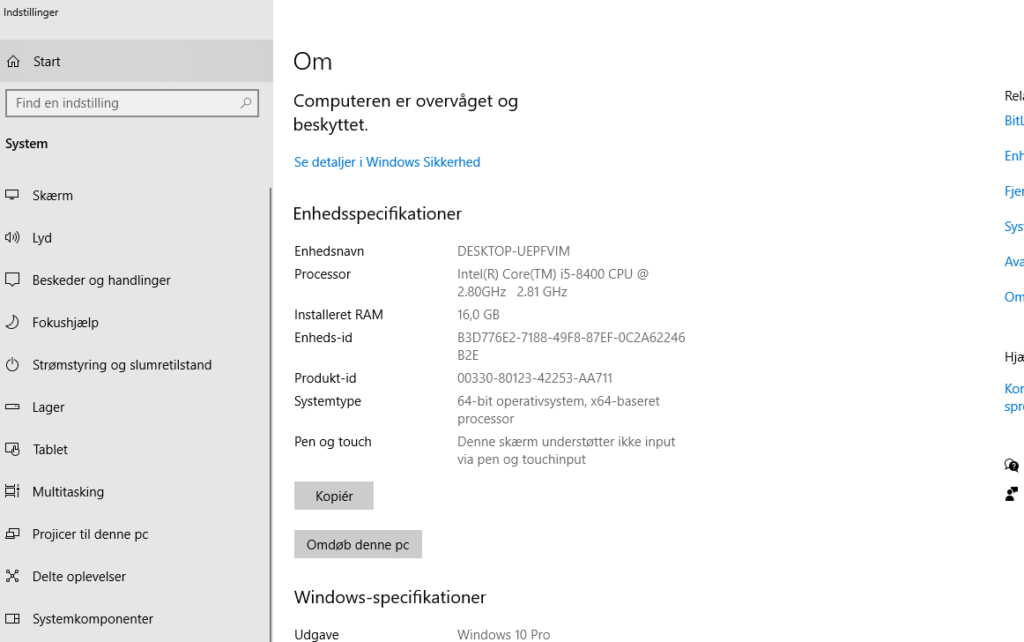Click the sidebar vertical scrollbar
Image resolution: width=1024 pixels, height=642 pixels.
[269, 400]
